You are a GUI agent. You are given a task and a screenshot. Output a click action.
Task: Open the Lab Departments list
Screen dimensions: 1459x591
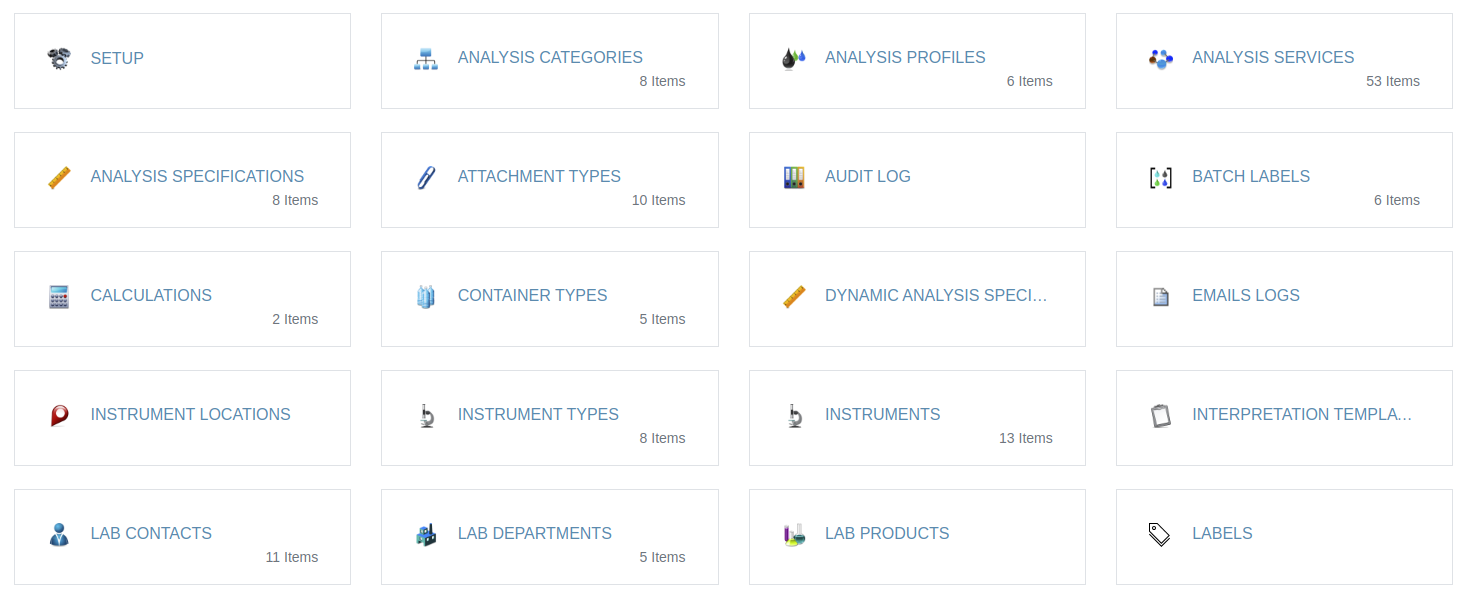tap(534, 533)
